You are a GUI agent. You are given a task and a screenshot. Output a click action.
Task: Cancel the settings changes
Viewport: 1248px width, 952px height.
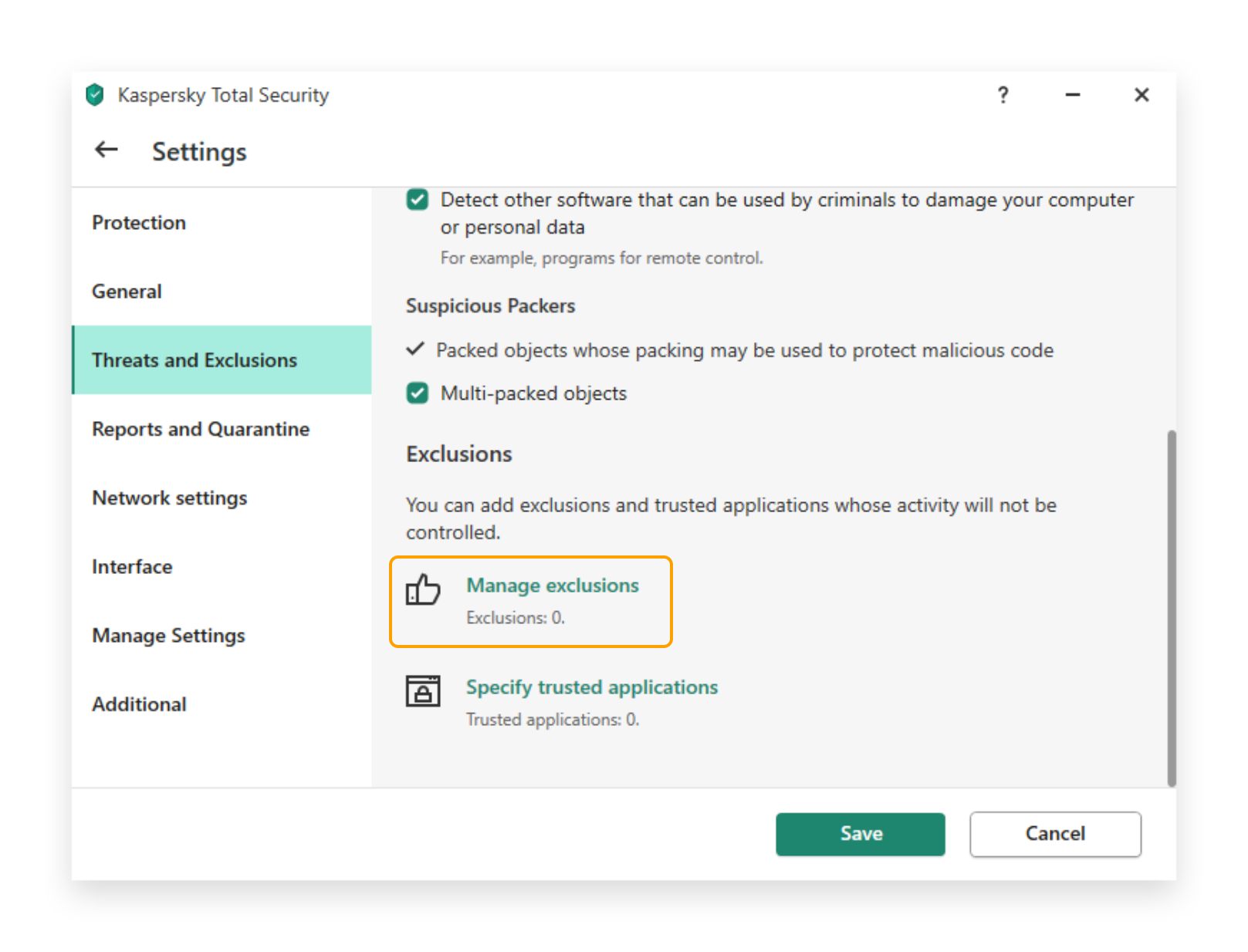coord(1055,834)
